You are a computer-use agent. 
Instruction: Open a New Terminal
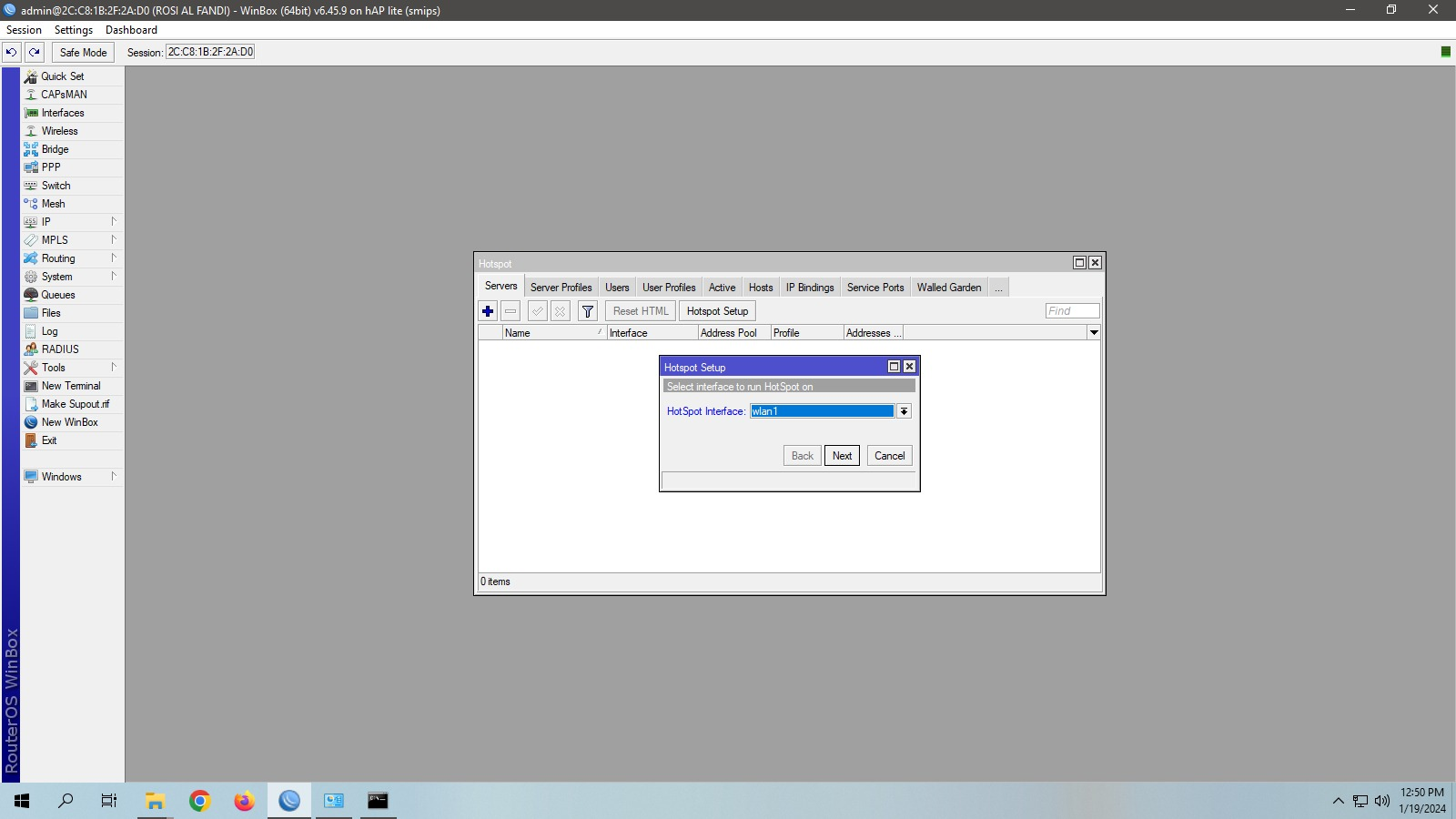coord(72,386)
